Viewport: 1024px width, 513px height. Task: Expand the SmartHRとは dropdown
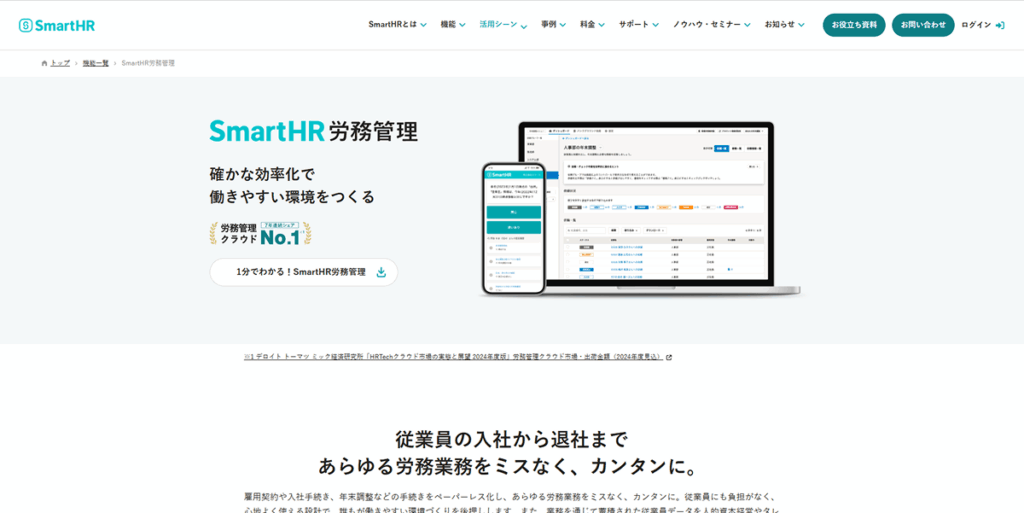coord(397,25)
